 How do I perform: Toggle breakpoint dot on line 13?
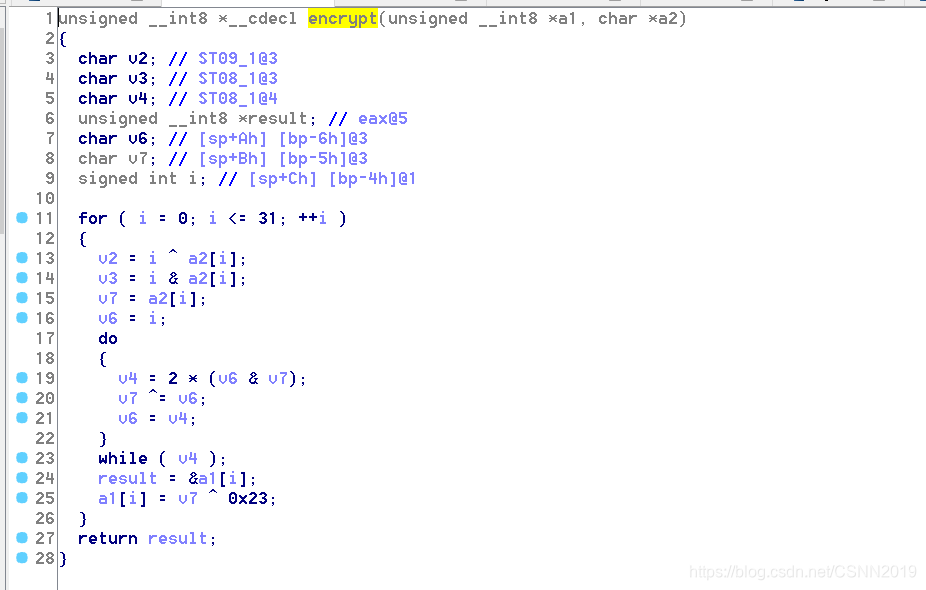(x=22, y=257)
